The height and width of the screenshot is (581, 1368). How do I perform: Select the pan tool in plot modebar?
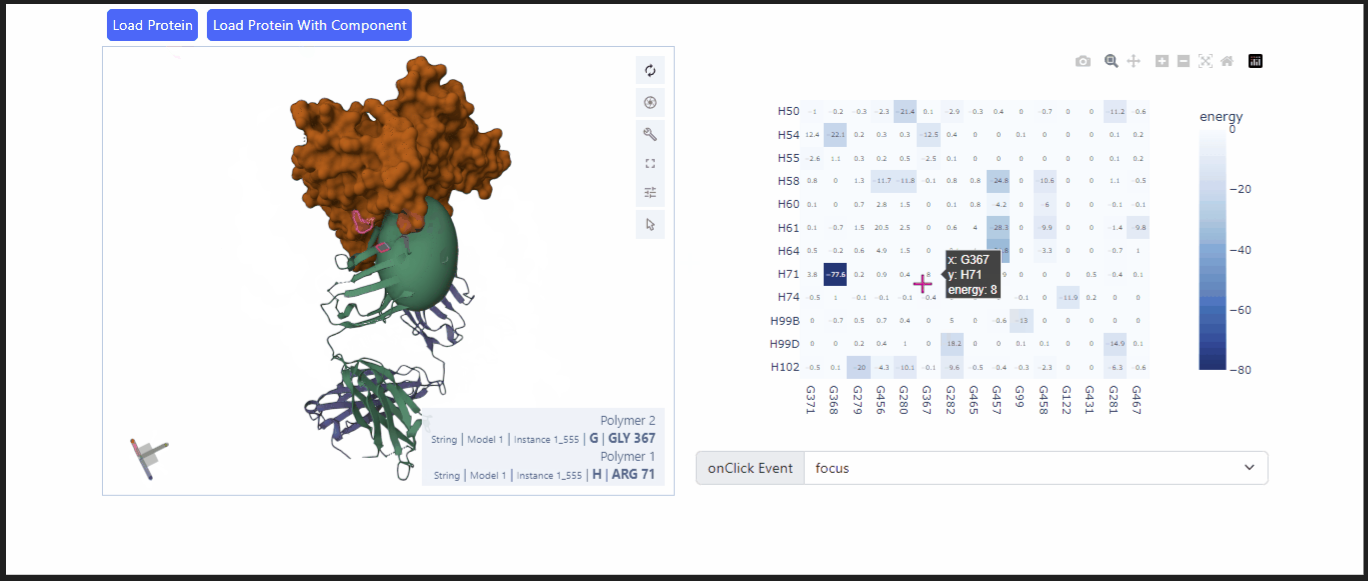pyautogui.click(x=1133, y=61)
